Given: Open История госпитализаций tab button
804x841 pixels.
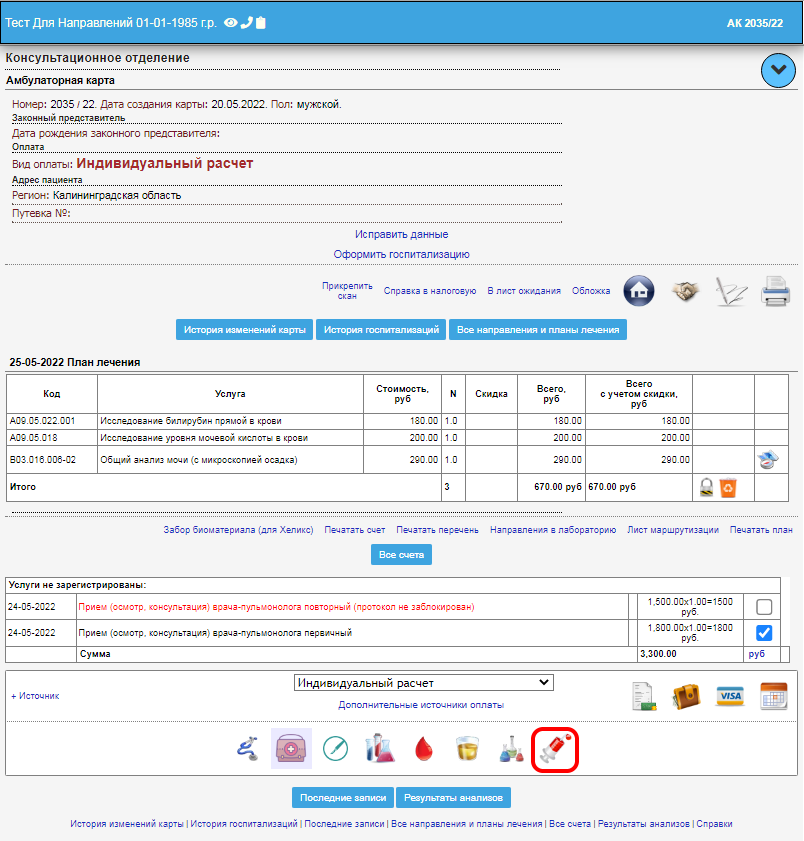Looking at the screenshot, I should coord(381,330).
